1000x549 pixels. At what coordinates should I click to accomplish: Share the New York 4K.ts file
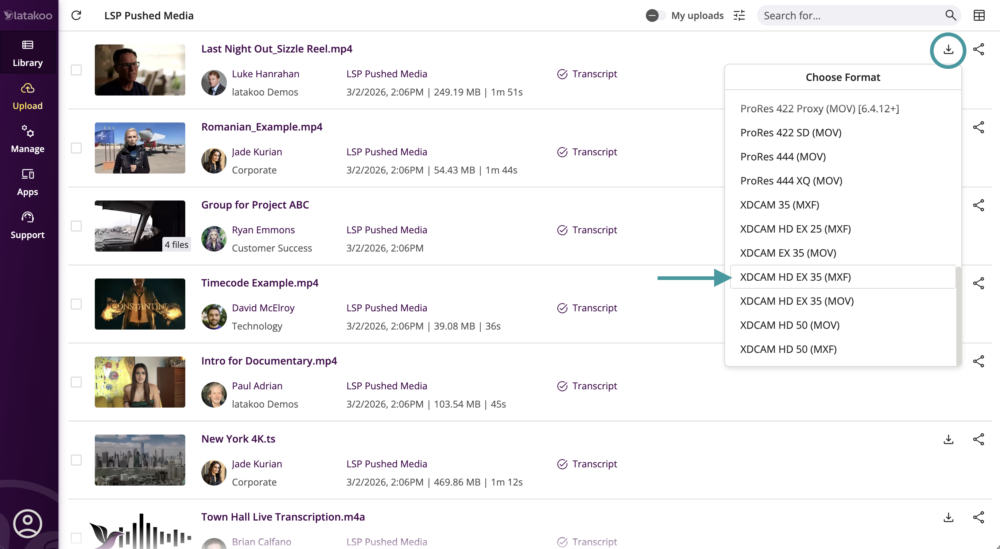point(978,439)
